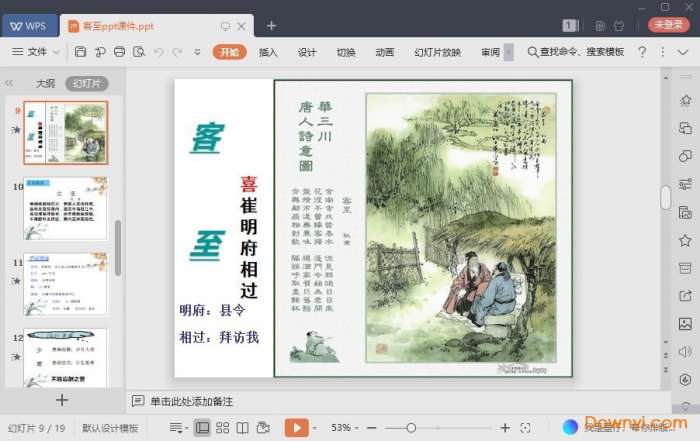Open the 设计 tab

(307, 52)
